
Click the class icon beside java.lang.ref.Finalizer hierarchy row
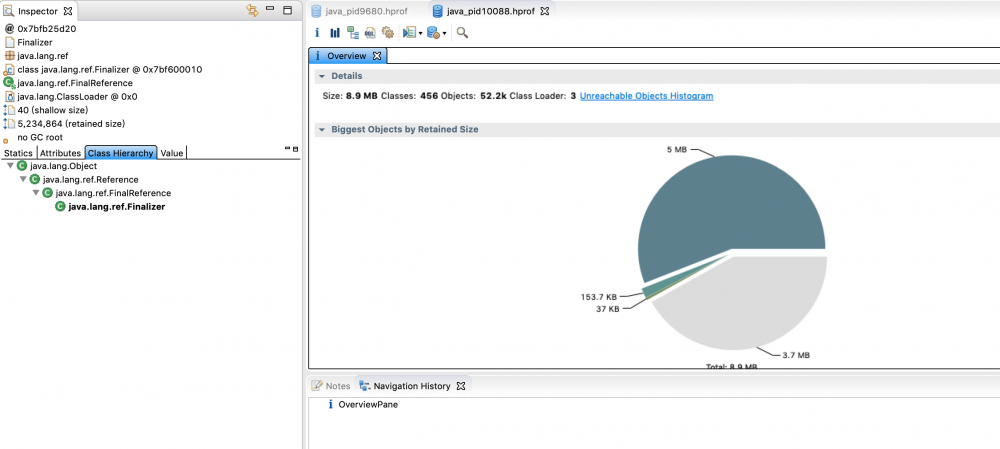click(x=61, y=207)
